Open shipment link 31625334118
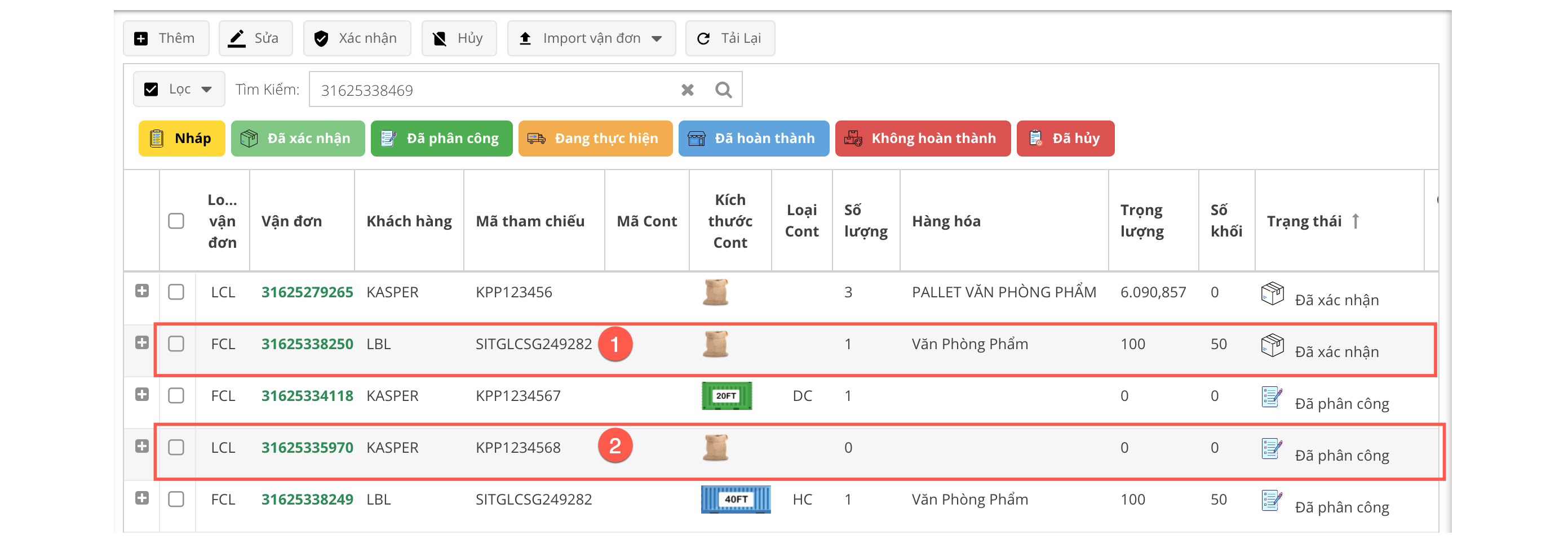 coord(307,395)
